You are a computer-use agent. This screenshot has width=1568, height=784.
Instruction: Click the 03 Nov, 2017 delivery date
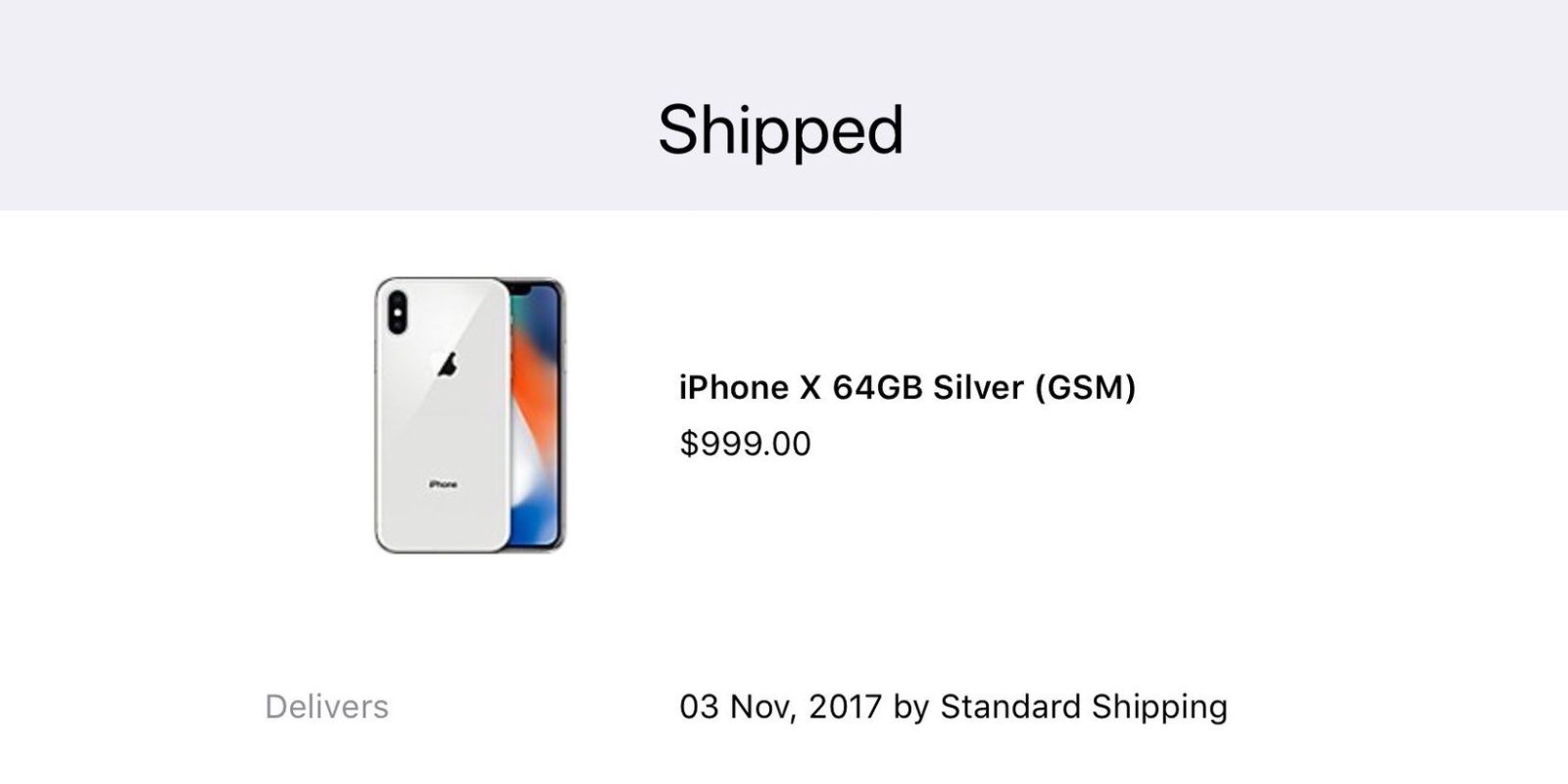[781, 707]
